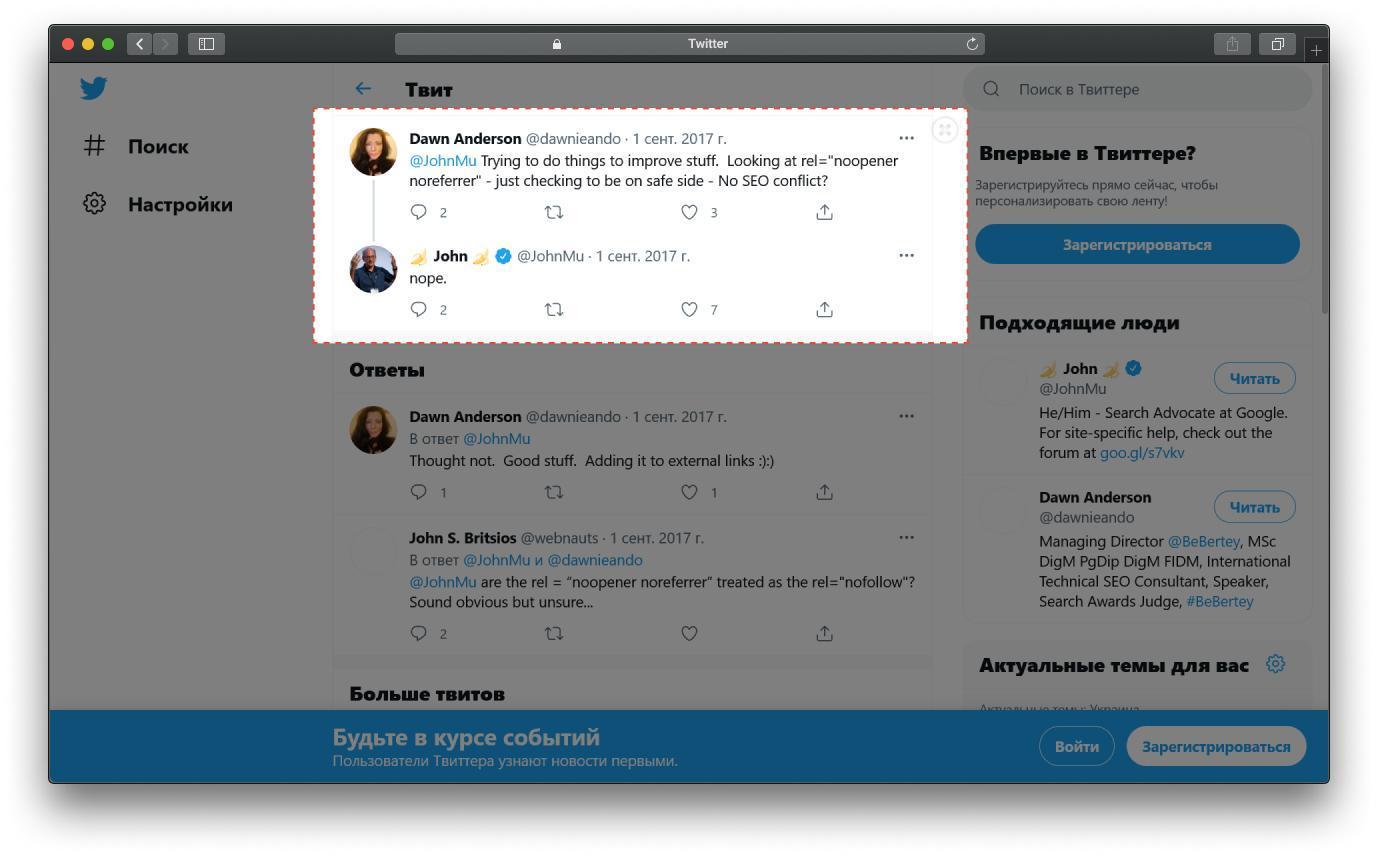
Task: Open Настройки in the left sidebar
Action: coord(158,204)
